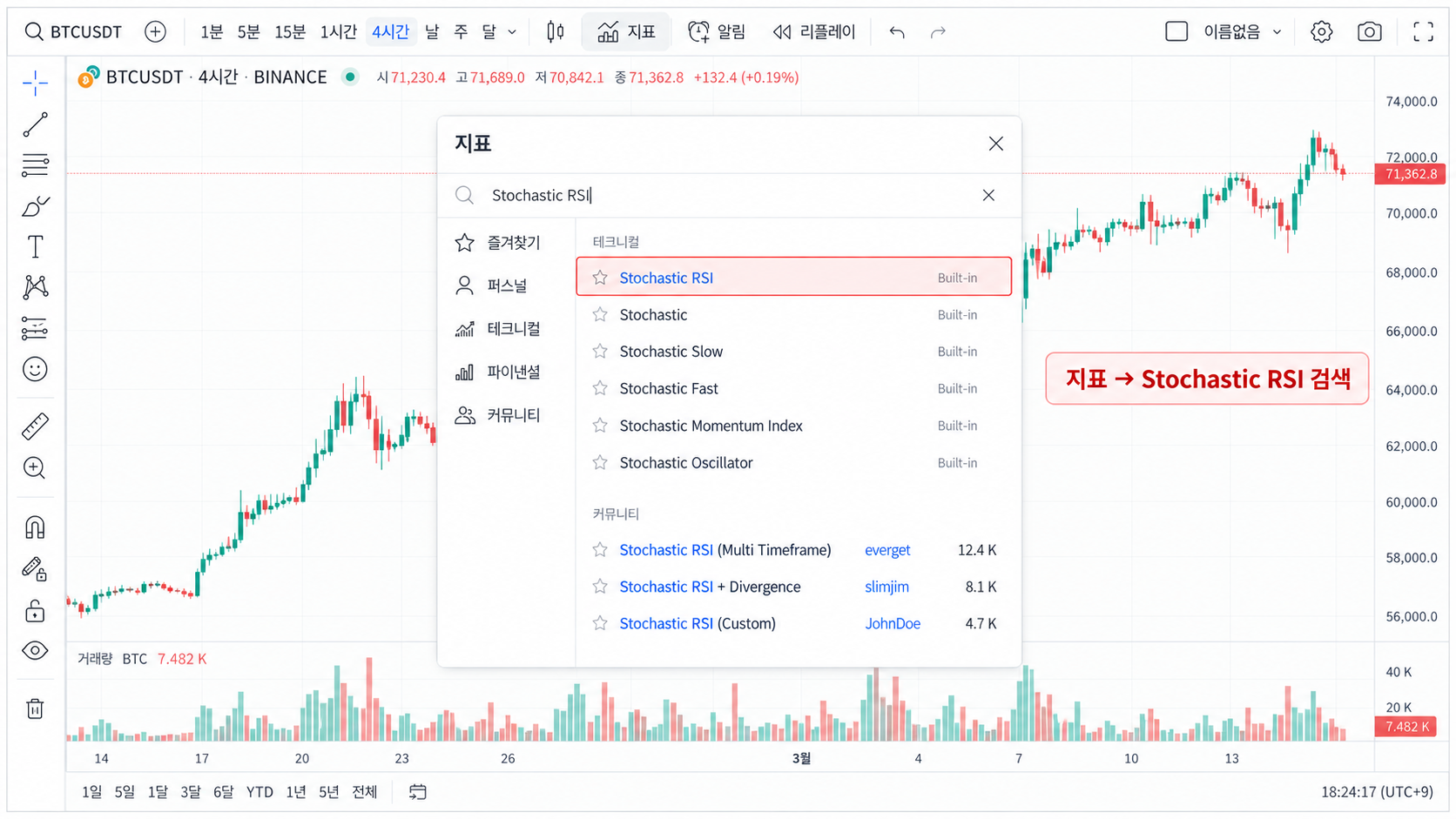The image size is (1456, 819).
Task: Open the chart patterns tool
Action: tap(35, 287)
